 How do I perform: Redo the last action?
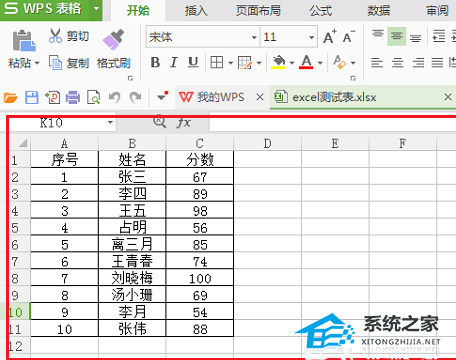pyautogui.click(x=135, y=98)
